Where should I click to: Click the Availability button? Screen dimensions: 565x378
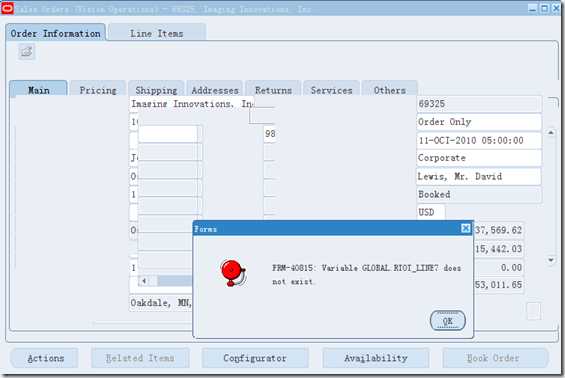375,358
